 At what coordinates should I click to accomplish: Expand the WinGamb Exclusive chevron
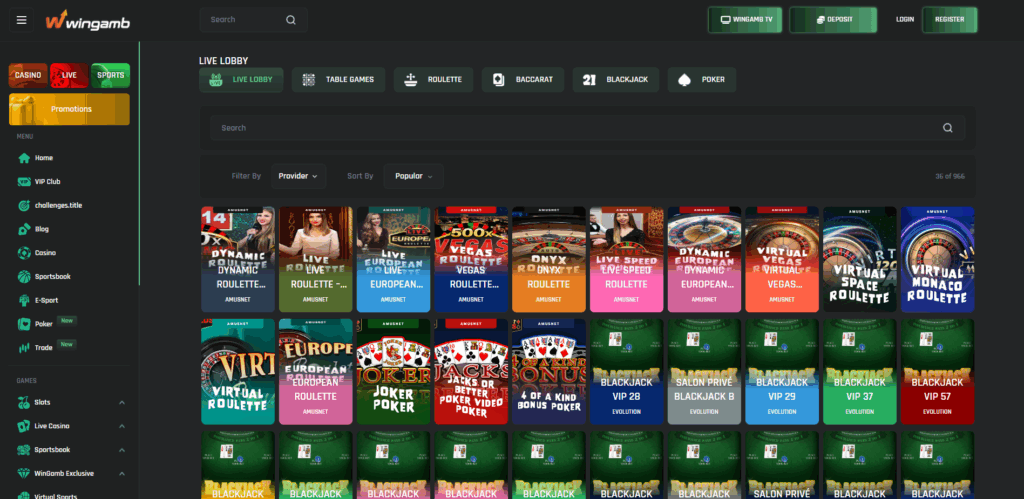[x=122, y=474]
